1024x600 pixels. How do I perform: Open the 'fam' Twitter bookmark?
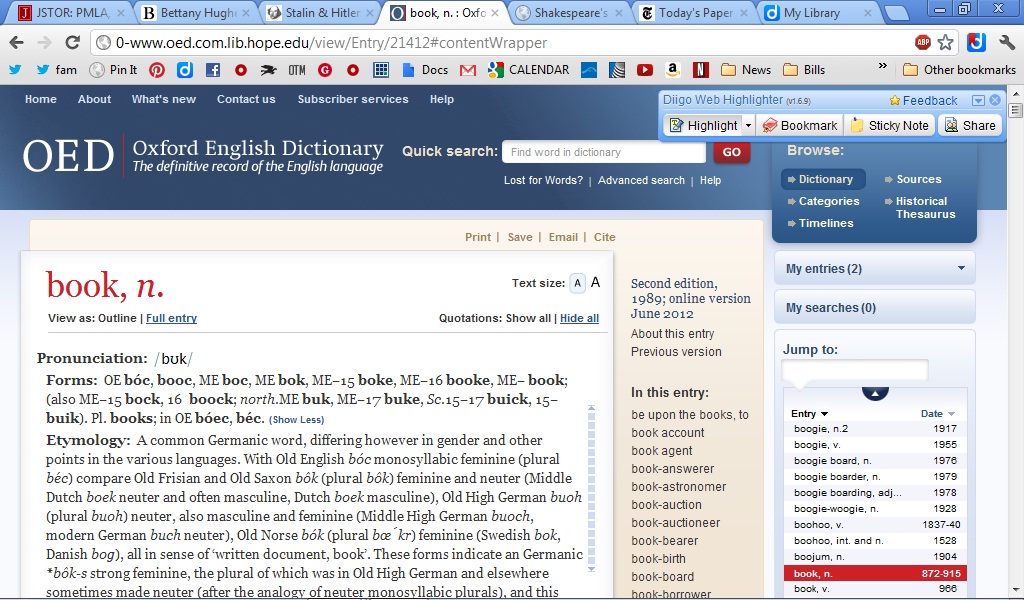tap(56, 70)
